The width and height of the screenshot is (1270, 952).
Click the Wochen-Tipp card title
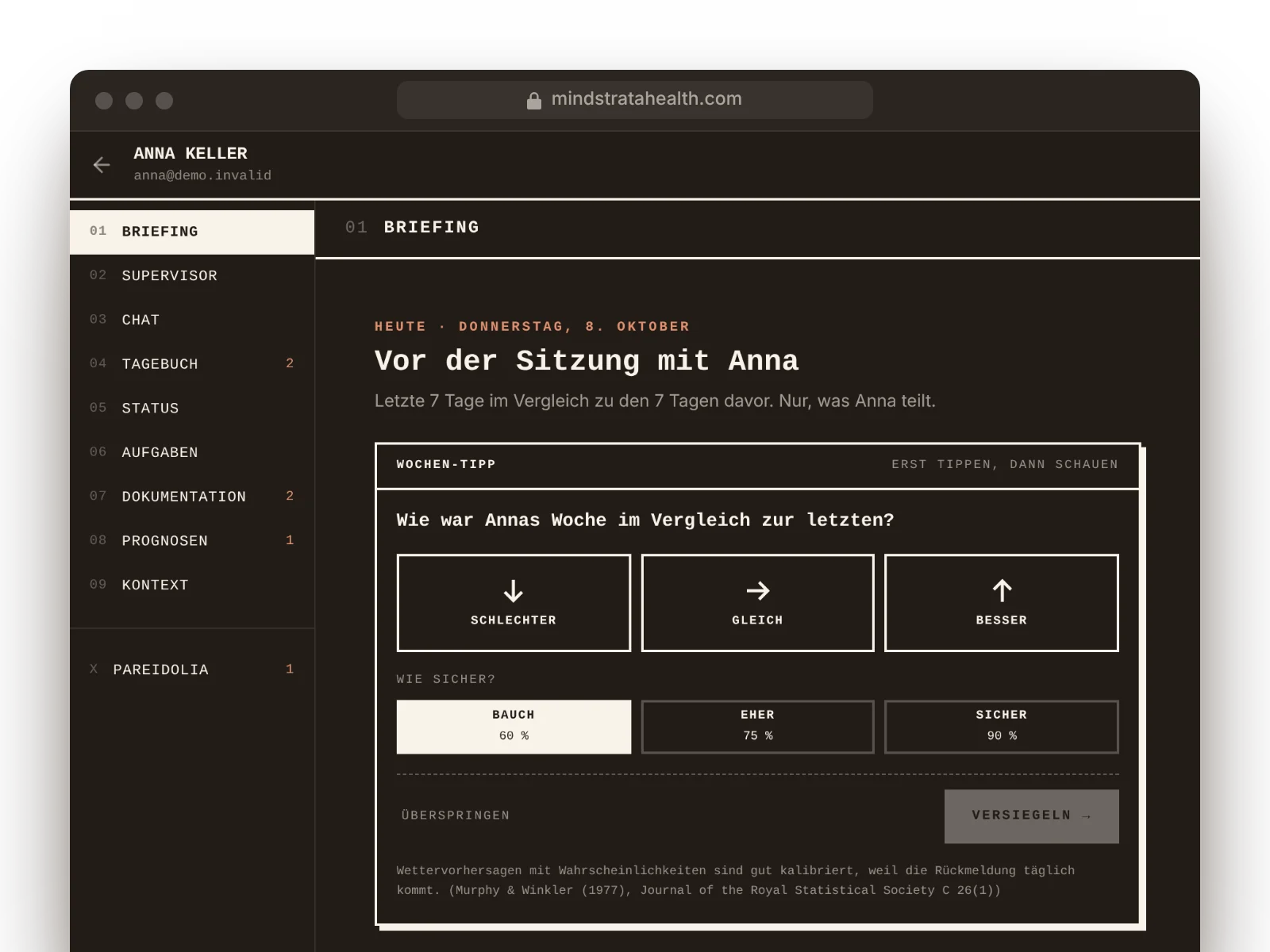click(446, 465)
